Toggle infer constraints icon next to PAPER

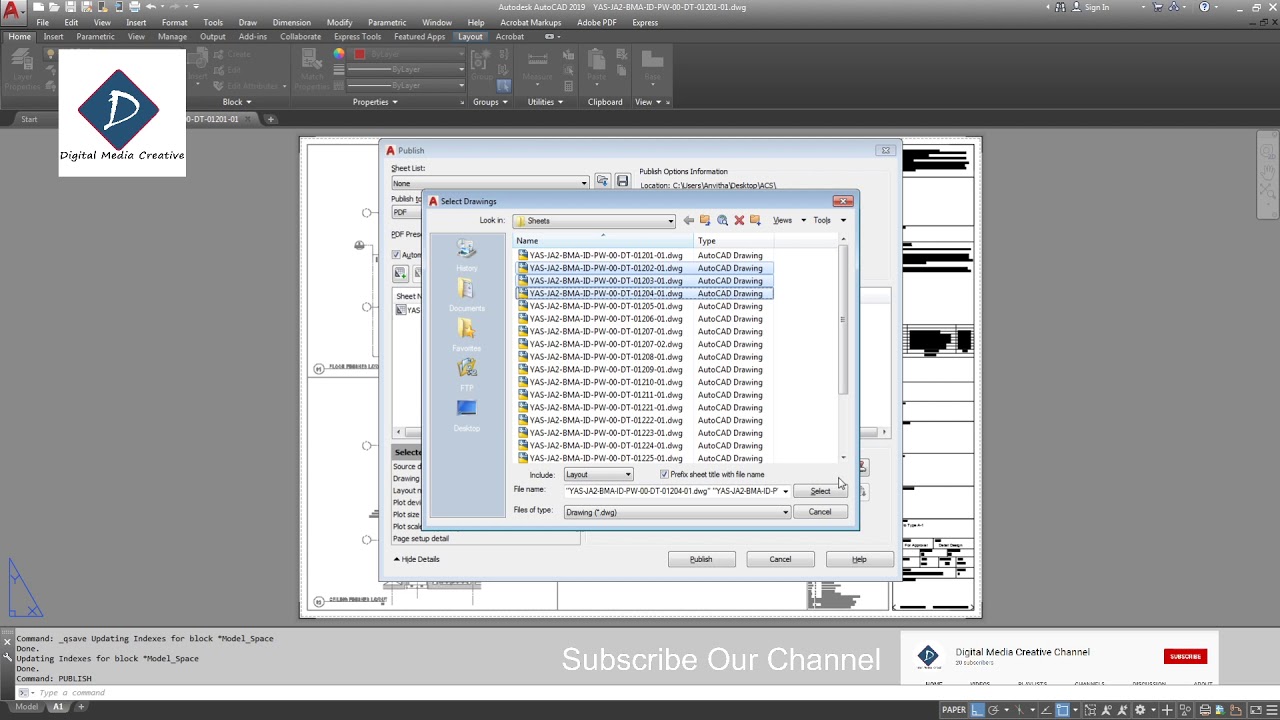(977, 710)
